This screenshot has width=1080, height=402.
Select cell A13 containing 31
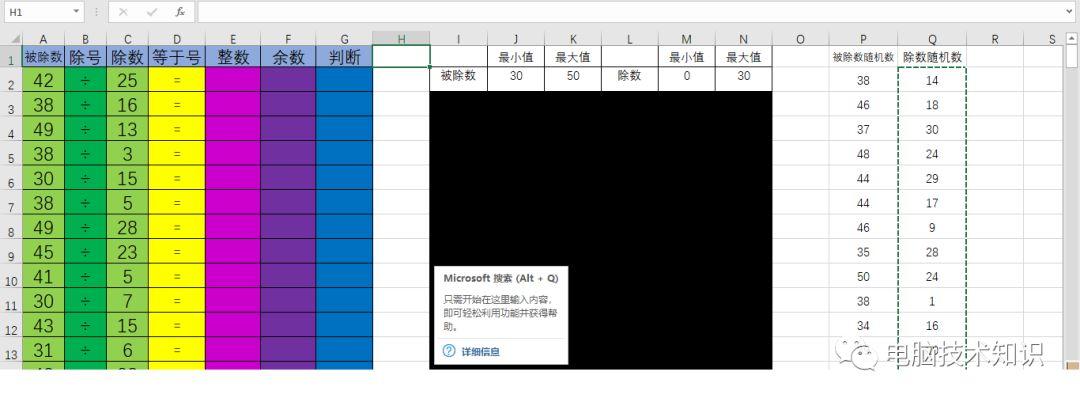(x=43, y=350)
